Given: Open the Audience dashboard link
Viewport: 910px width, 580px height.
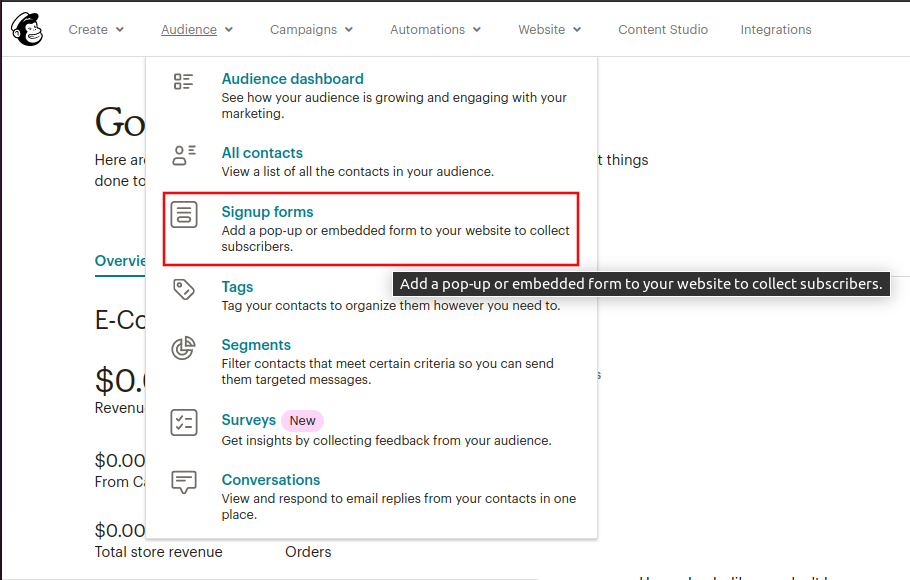Looking at the screenshot, I should 292,79.
